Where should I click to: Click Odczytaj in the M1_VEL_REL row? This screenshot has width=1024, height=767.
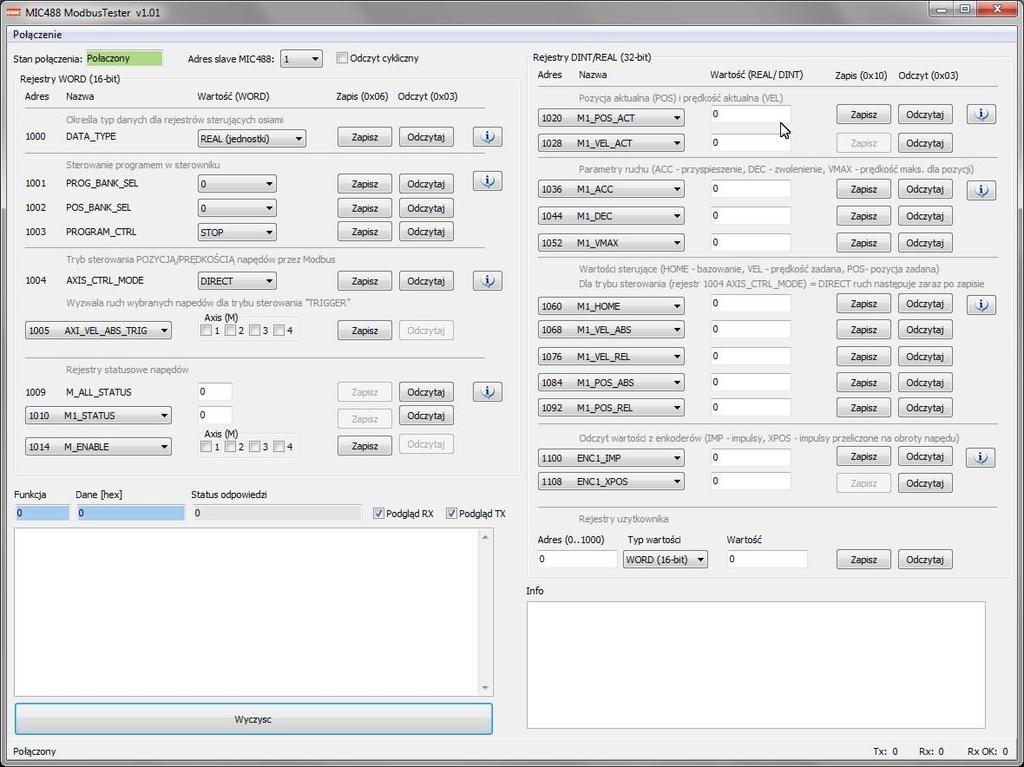coord(925,357)
